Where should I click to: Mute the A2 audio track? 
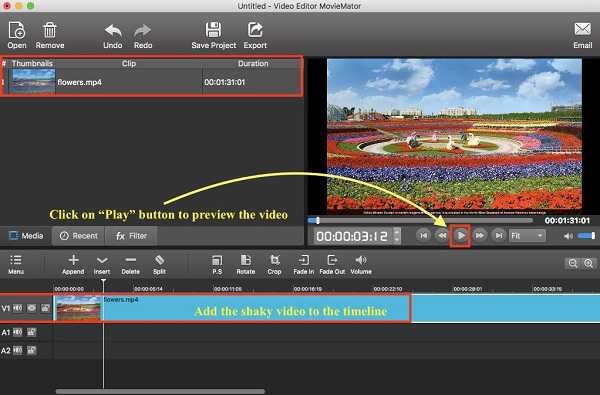click(x=18, y=350)
